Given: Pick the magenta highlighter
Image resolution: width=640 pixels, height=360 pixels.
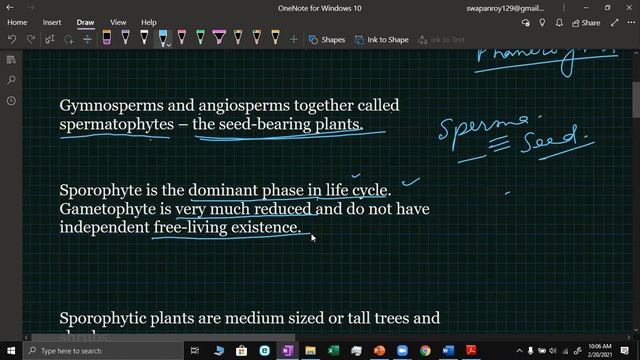Looking at the screenshot, I should 219,38.
